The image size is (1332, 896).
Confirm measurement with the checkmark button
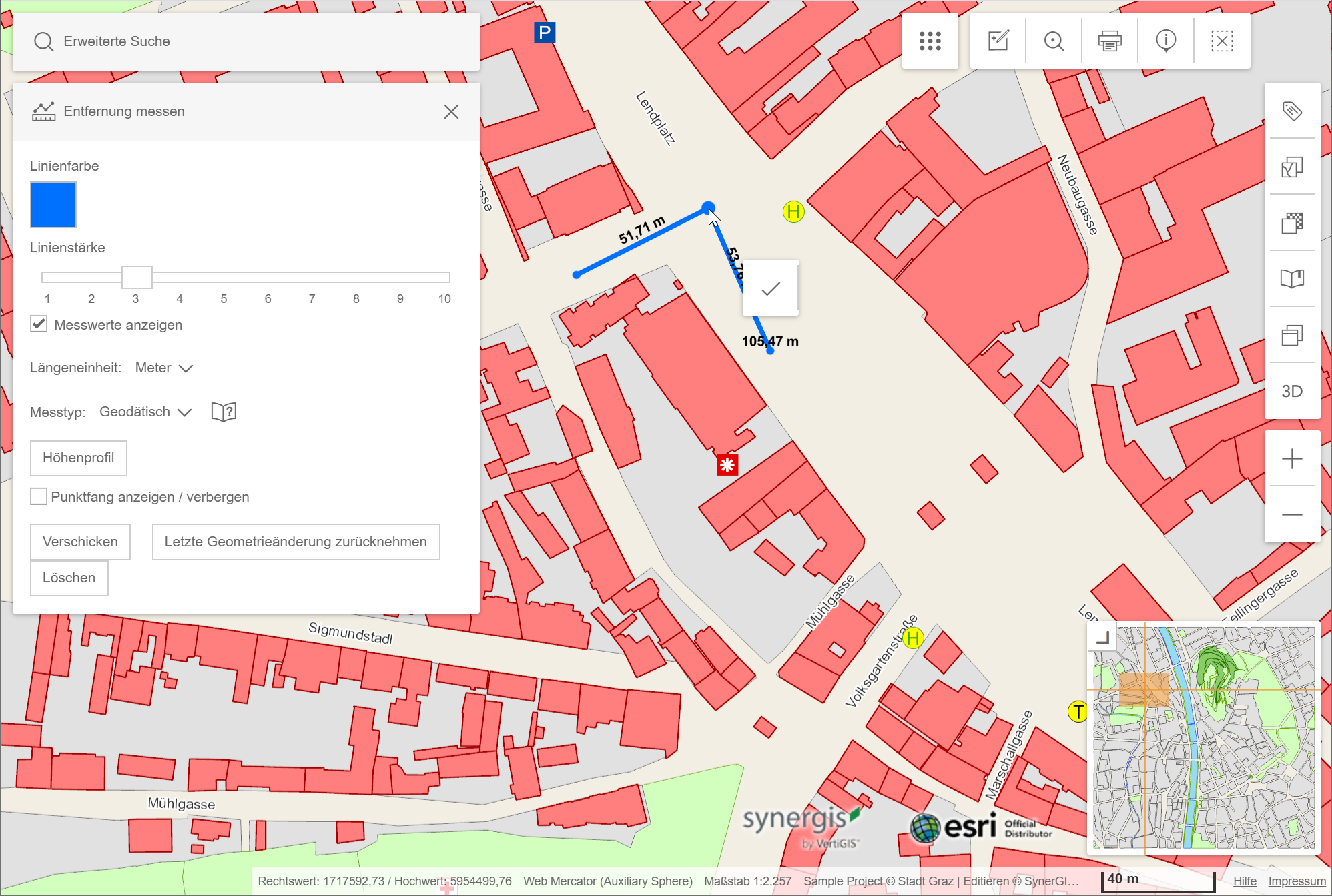coord(771,288)
